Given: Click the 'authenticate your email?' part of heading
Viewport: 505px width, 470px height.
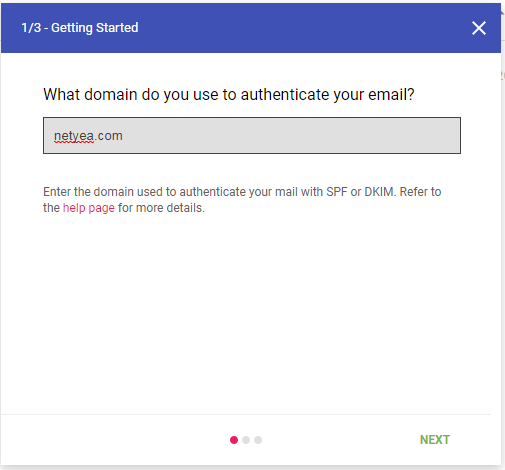Looking at the screenshot, I should pos(328,94).
